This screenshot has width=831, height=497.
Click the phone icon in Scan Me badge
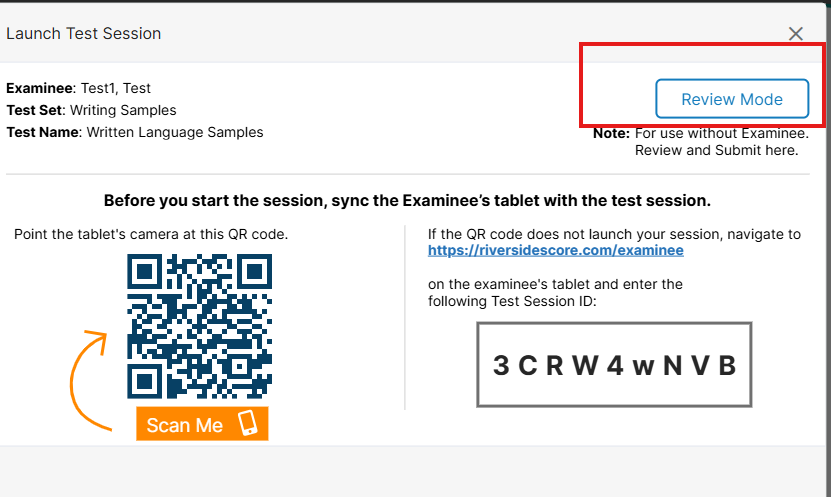click(247, 424)
